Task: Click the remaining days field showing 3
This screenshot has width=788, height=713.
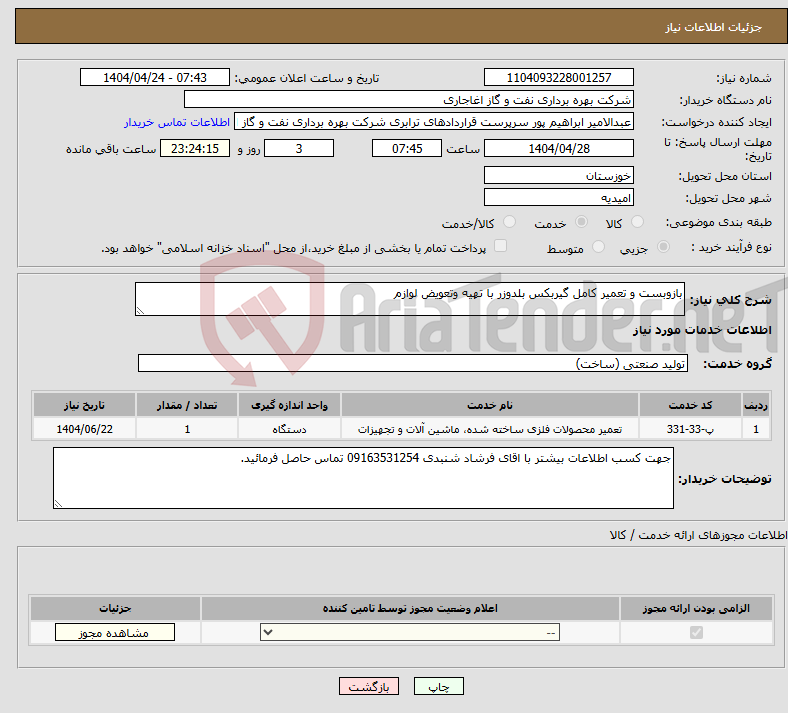Action: point(299,149)
